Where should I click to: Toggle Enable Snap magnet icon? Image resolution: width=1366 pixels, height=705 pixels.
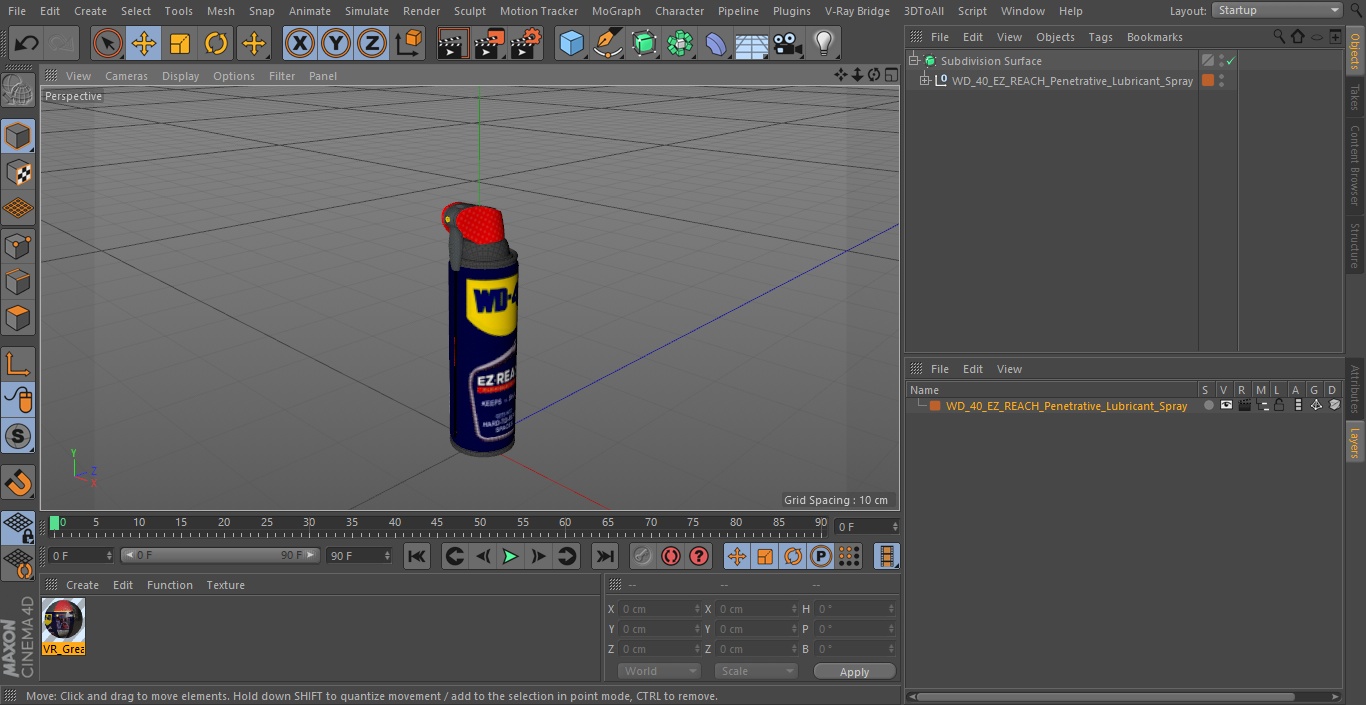coord(19,482)
